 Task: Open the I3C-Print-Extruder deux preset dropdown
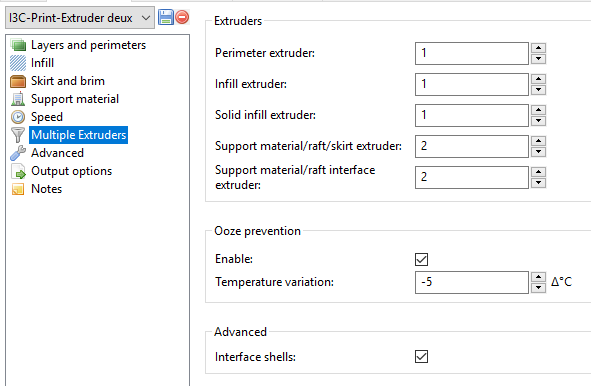pyautogui.click(x=80, y=18)
